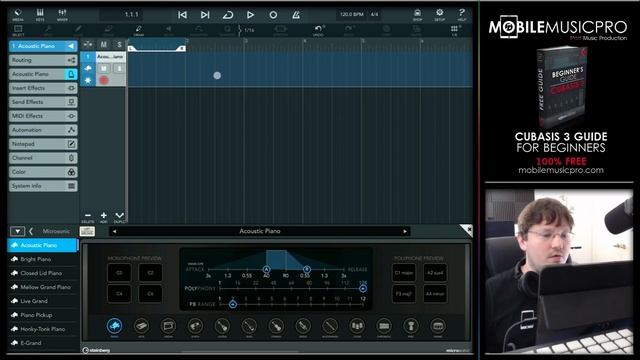Open the Help question mark icon

462,15
